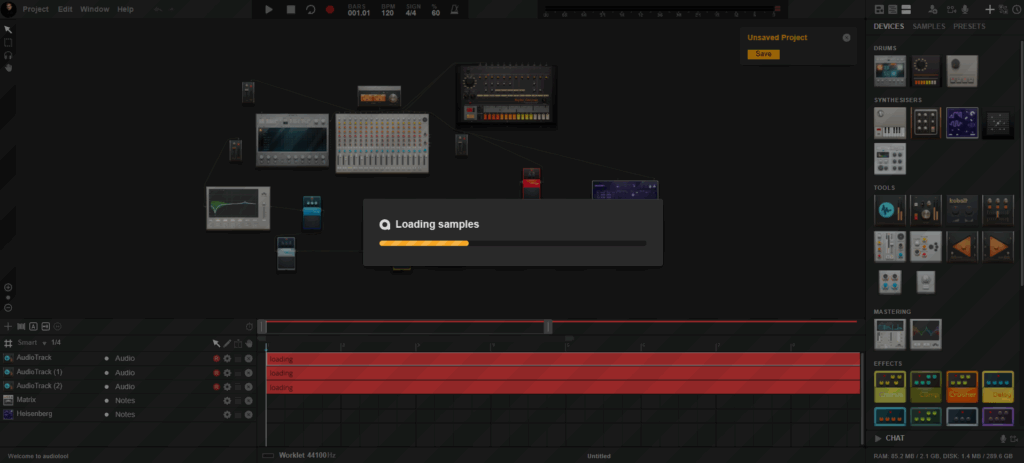Switch to the PRESETS tab
Screen dimensions: 1024x463
pos(969,26)
